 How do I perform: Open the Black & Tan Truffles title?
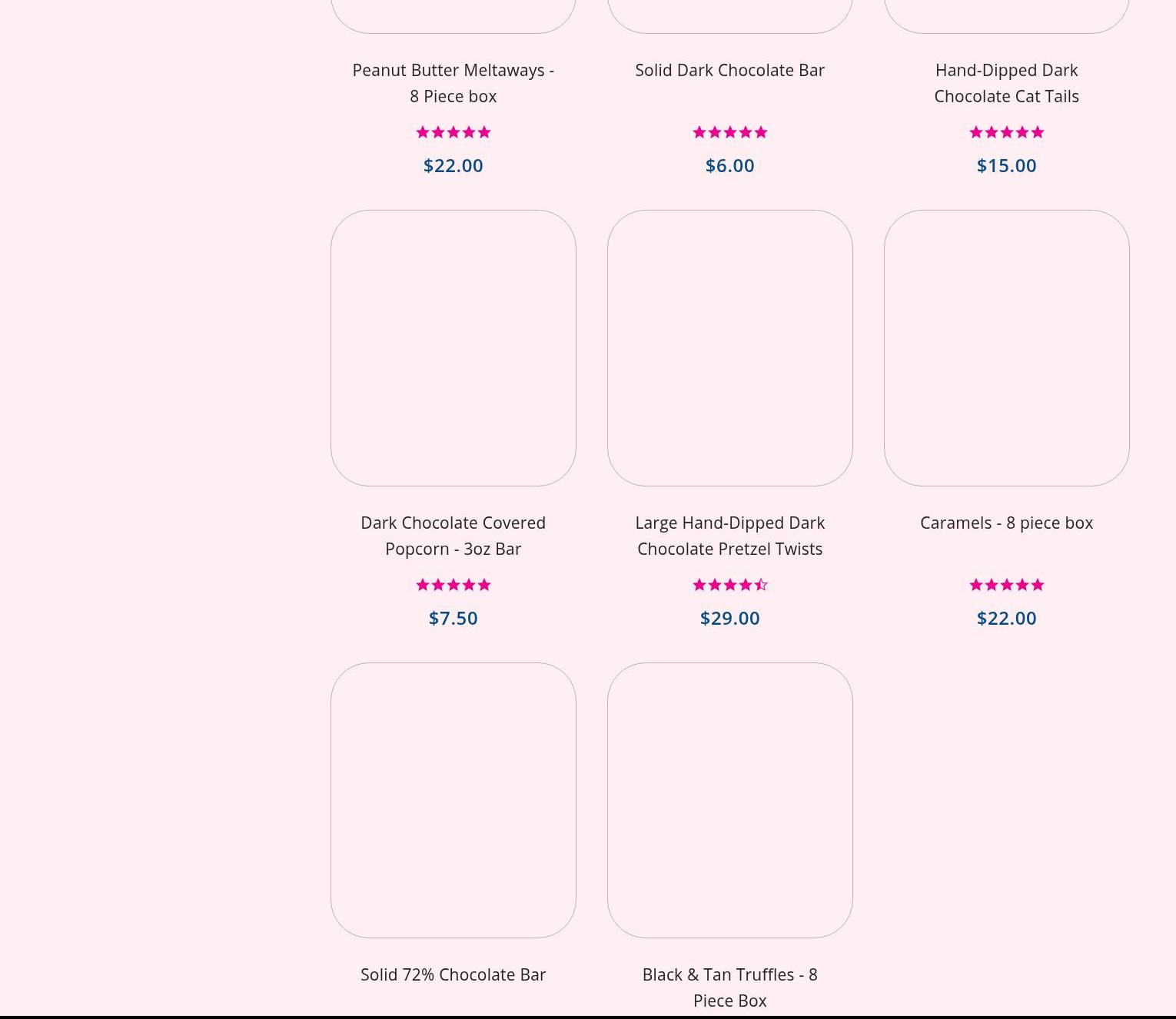[729, 987]
